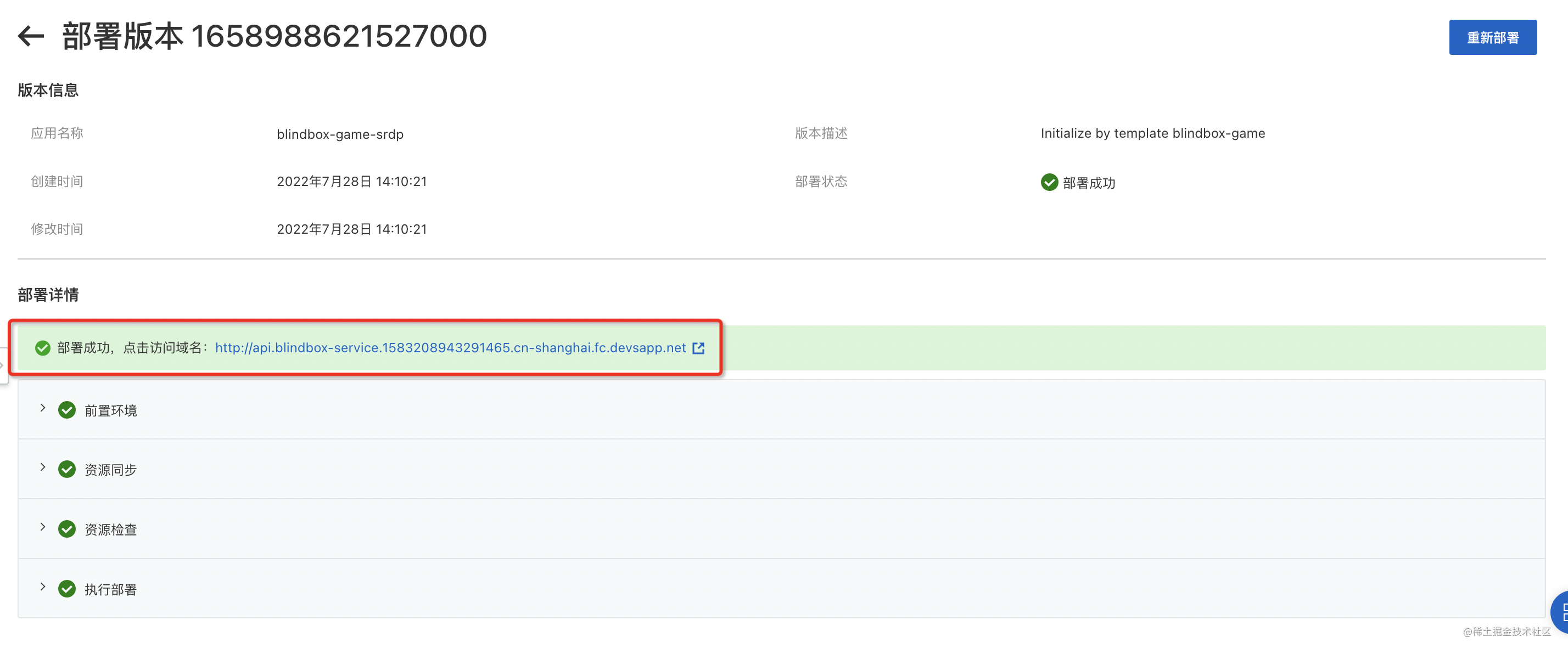This screenshot has width=1568, height=654.
Task: Click the 创建时间 field label
Action: tap(57, 181)
